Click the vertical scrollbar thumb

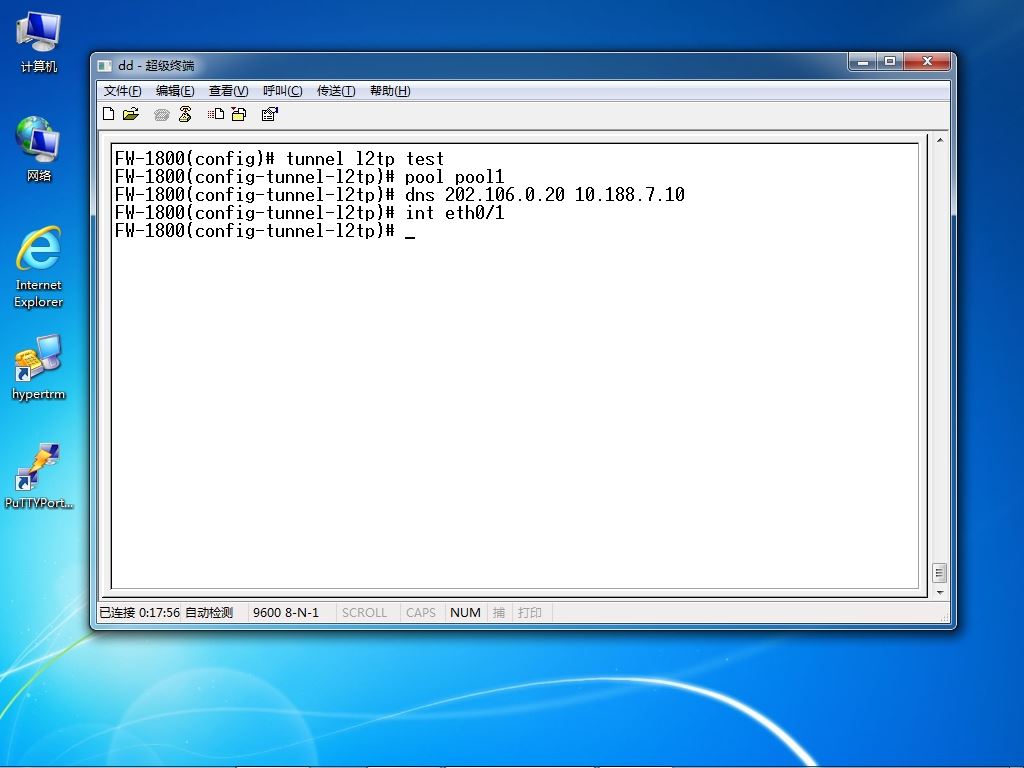(x=940, y=573)
